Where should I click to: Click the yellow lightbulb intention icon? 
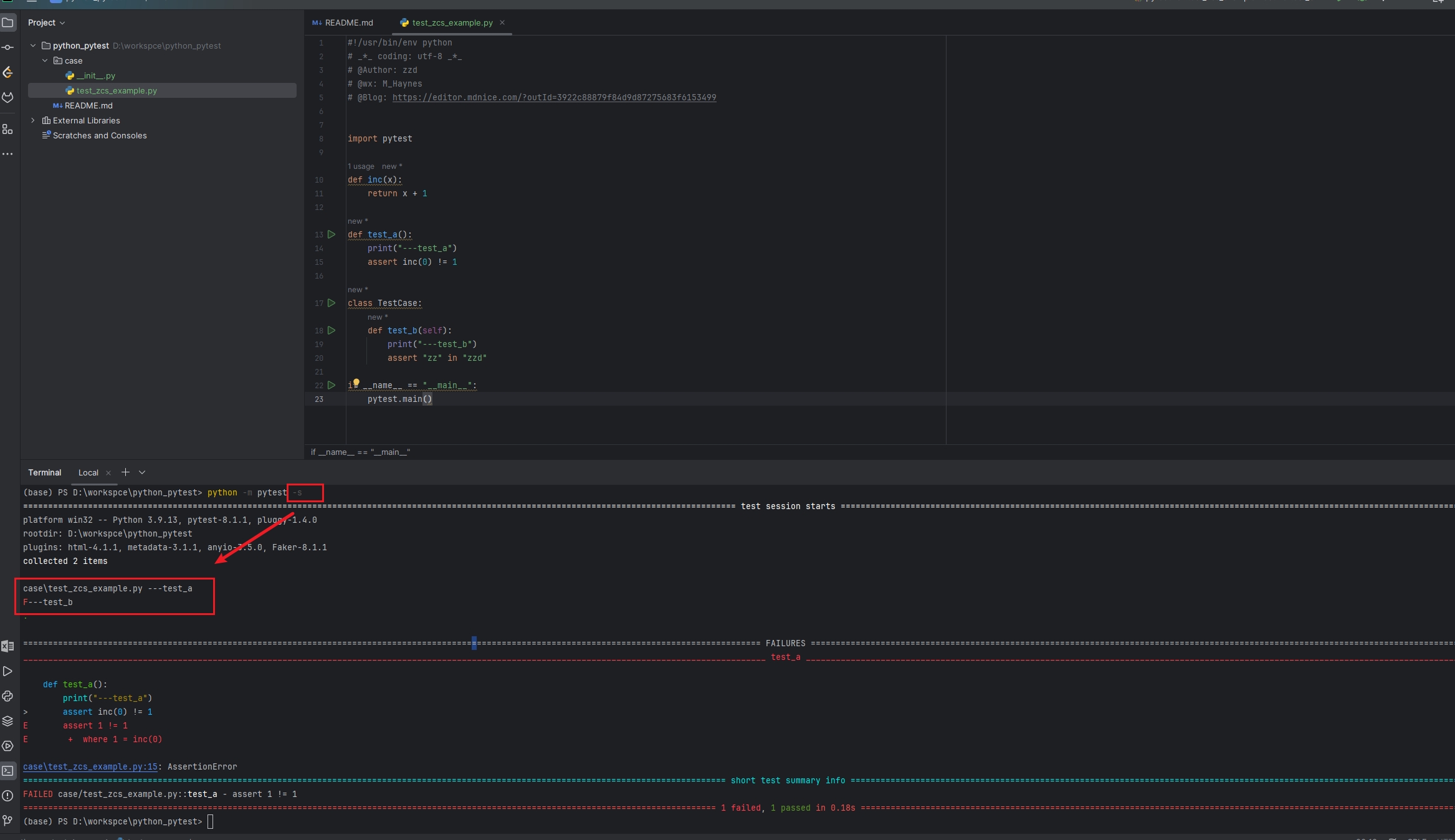pos(356,383)
